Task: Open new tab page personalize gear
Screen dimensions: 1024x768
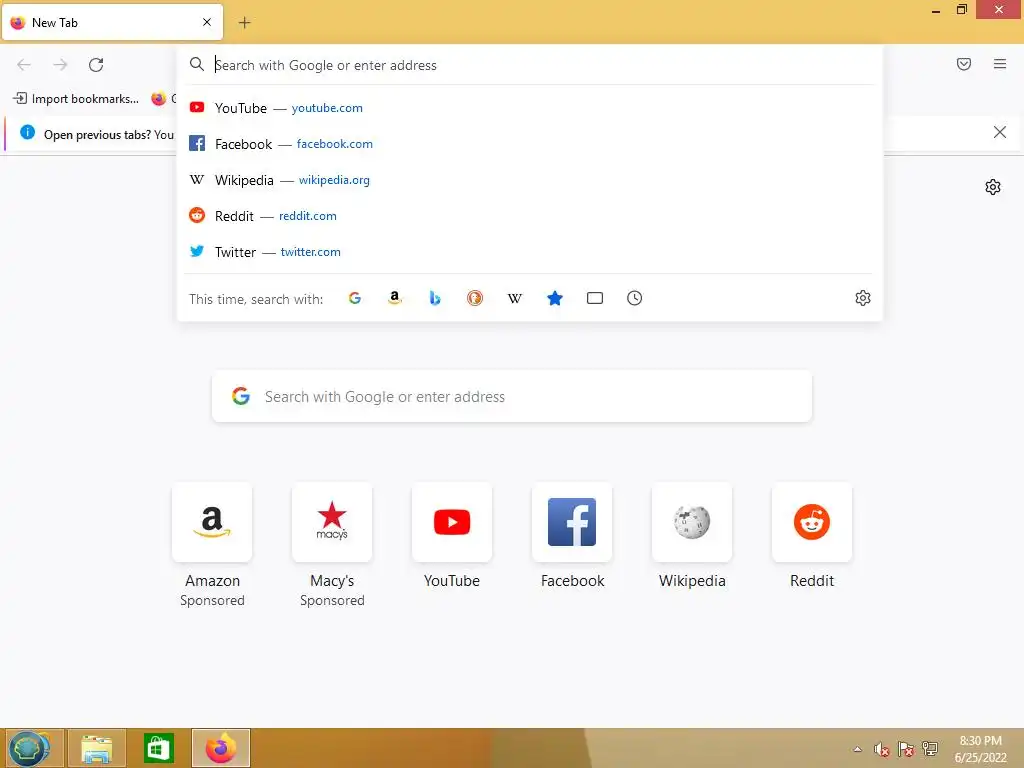Action: (993, 187)
